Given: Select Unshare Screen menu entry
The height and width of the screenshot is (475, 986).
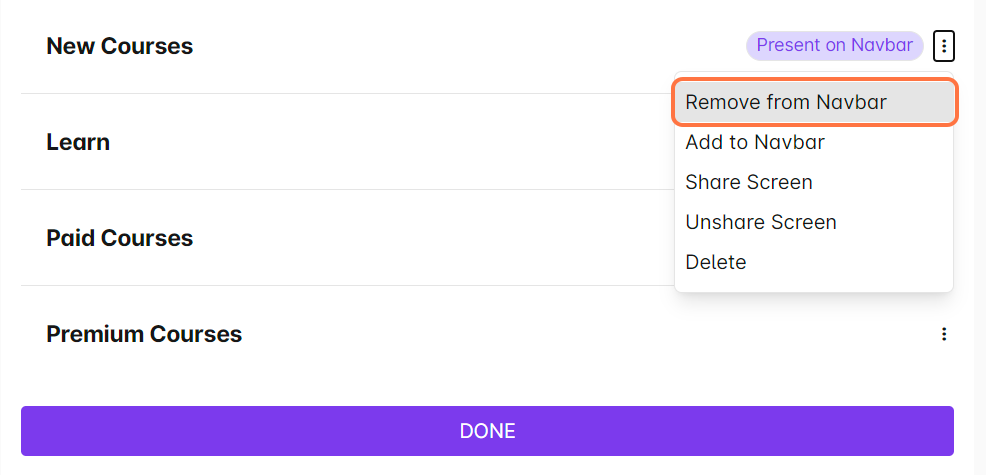Looking at the screenshot, I should point(761,222).
